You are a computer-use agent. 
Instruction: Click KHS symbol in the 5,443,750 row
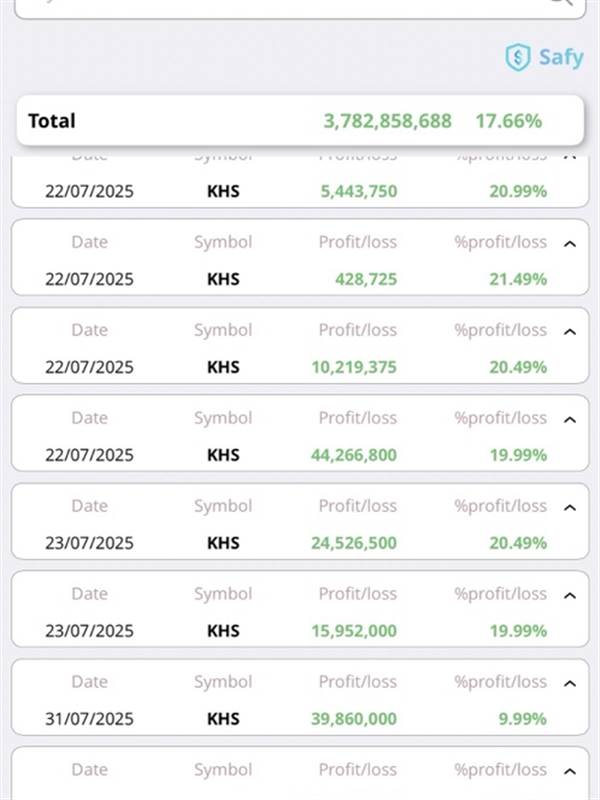tap(223, 191)
